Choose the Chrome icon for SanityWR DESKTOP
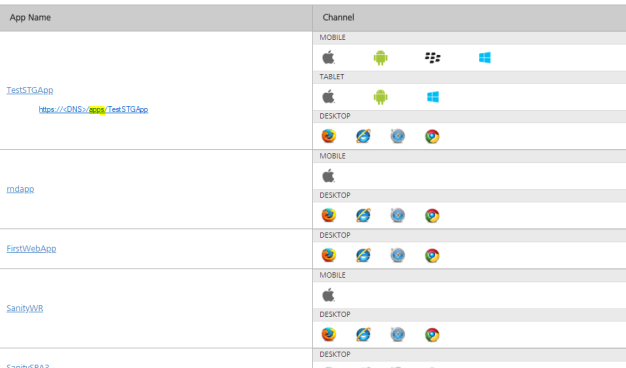 (432, 334)
